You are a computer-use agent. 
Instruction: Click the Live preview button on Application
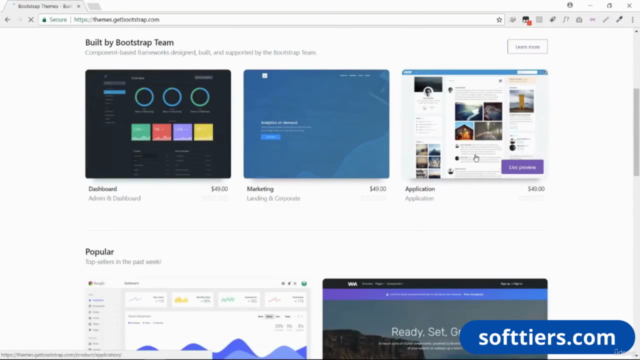[522, 167]
